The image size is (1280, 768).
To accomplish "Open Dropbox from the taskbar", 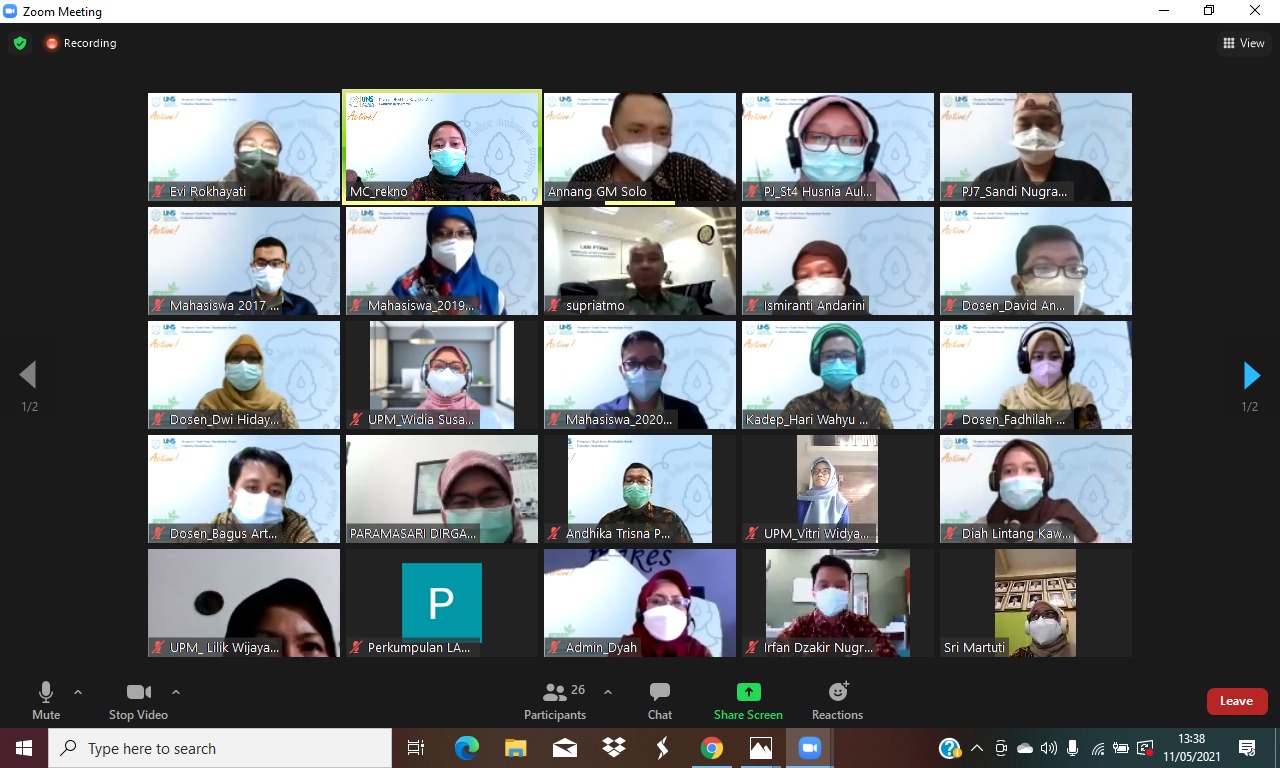I will point(613,748).
